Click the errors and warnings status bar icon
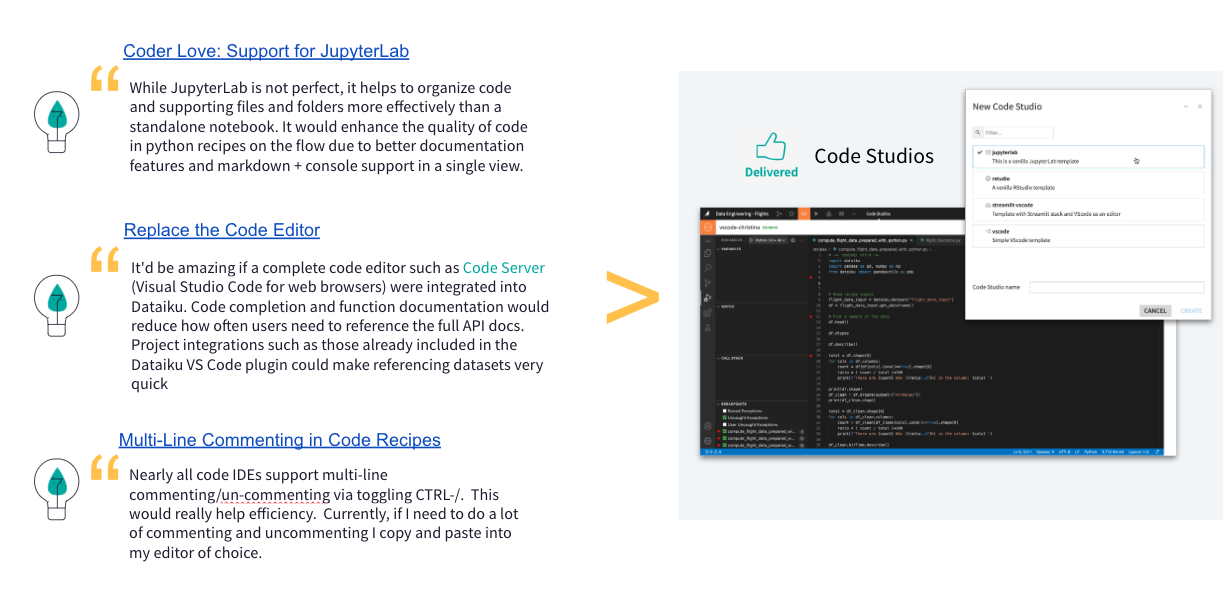1231x594 pixels. click(x=713, y=452)
